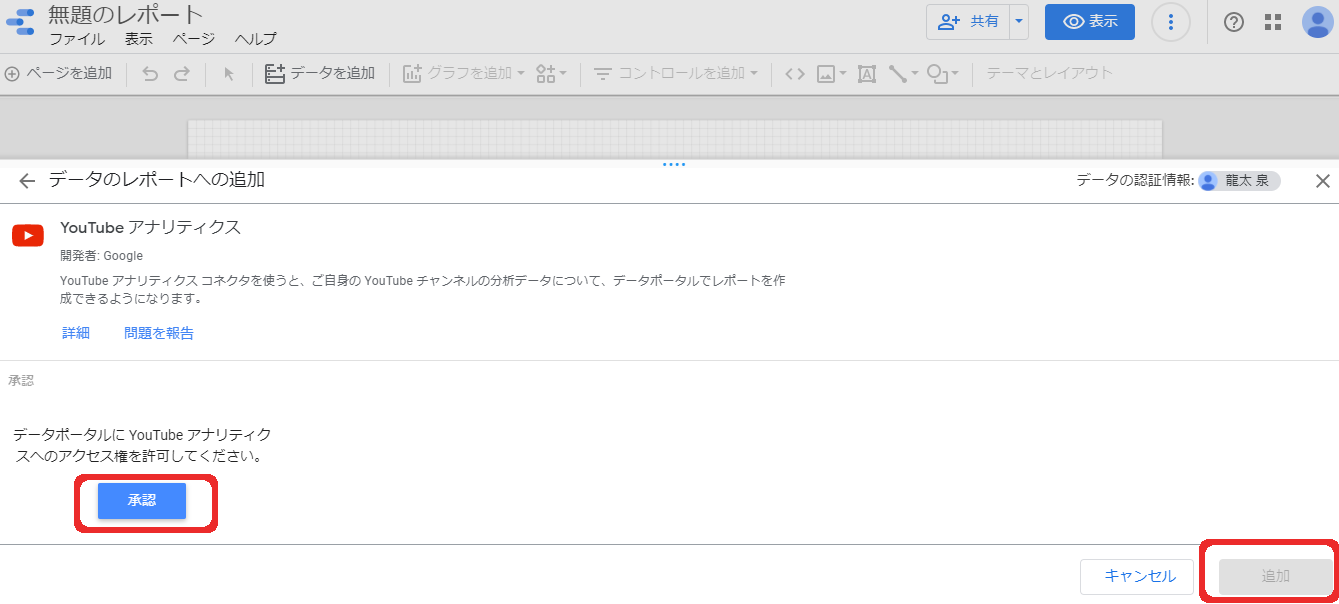Open the ヘルプ menu
The height and width of the screenshot is (604, 1339).
[x=255, y=39]
